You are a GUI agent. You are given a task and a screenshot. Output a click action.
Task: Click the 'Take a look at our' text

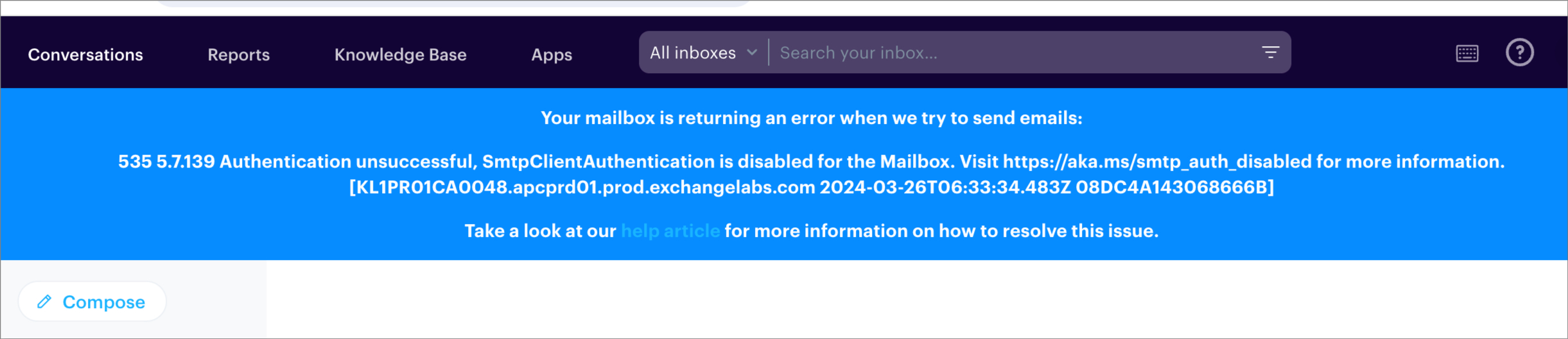540,231
